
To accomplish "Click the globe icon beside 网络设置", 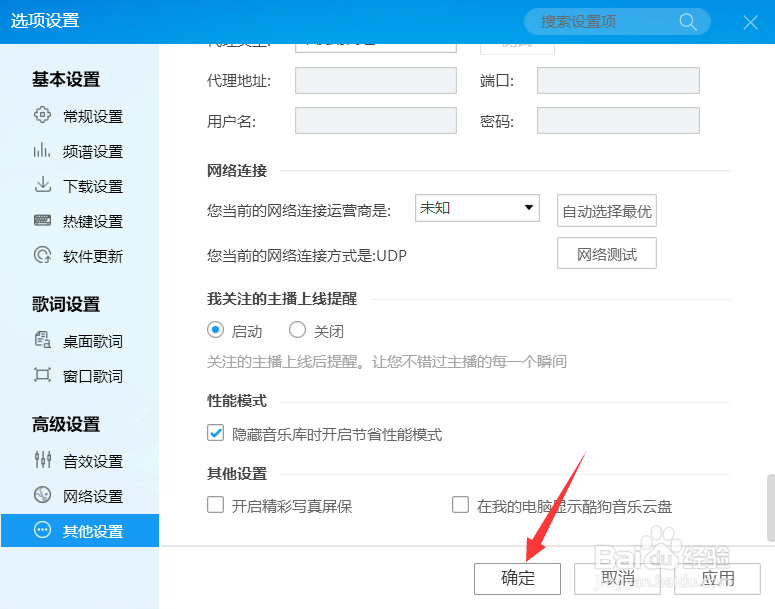I will pos(43,495).
